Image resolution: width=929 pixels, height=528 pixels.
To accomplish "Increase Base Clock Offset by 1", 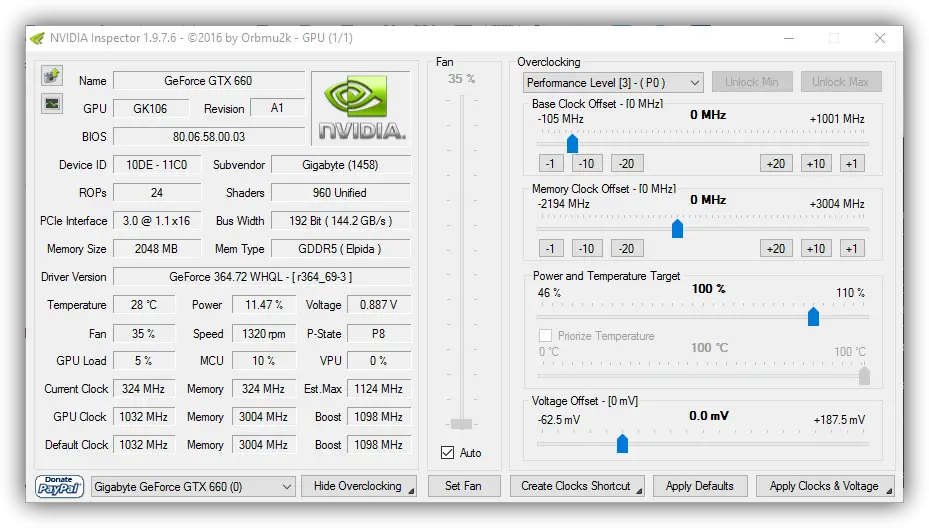I will pyautogui.click(x=852, y=164).
